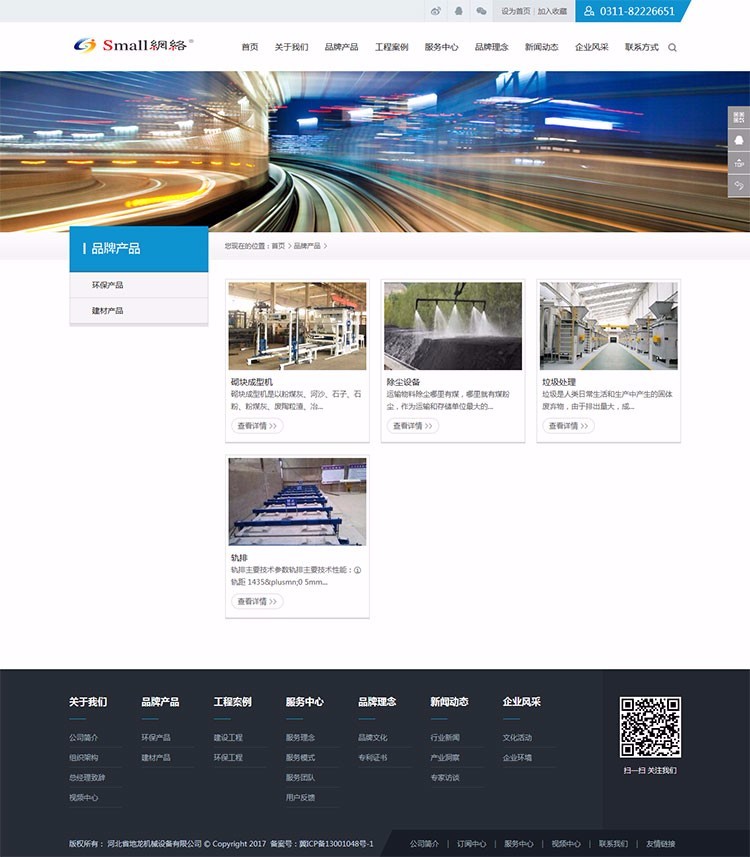
Task: Click 查看详情 under 砌块成型机
Action: coord(257,426)
